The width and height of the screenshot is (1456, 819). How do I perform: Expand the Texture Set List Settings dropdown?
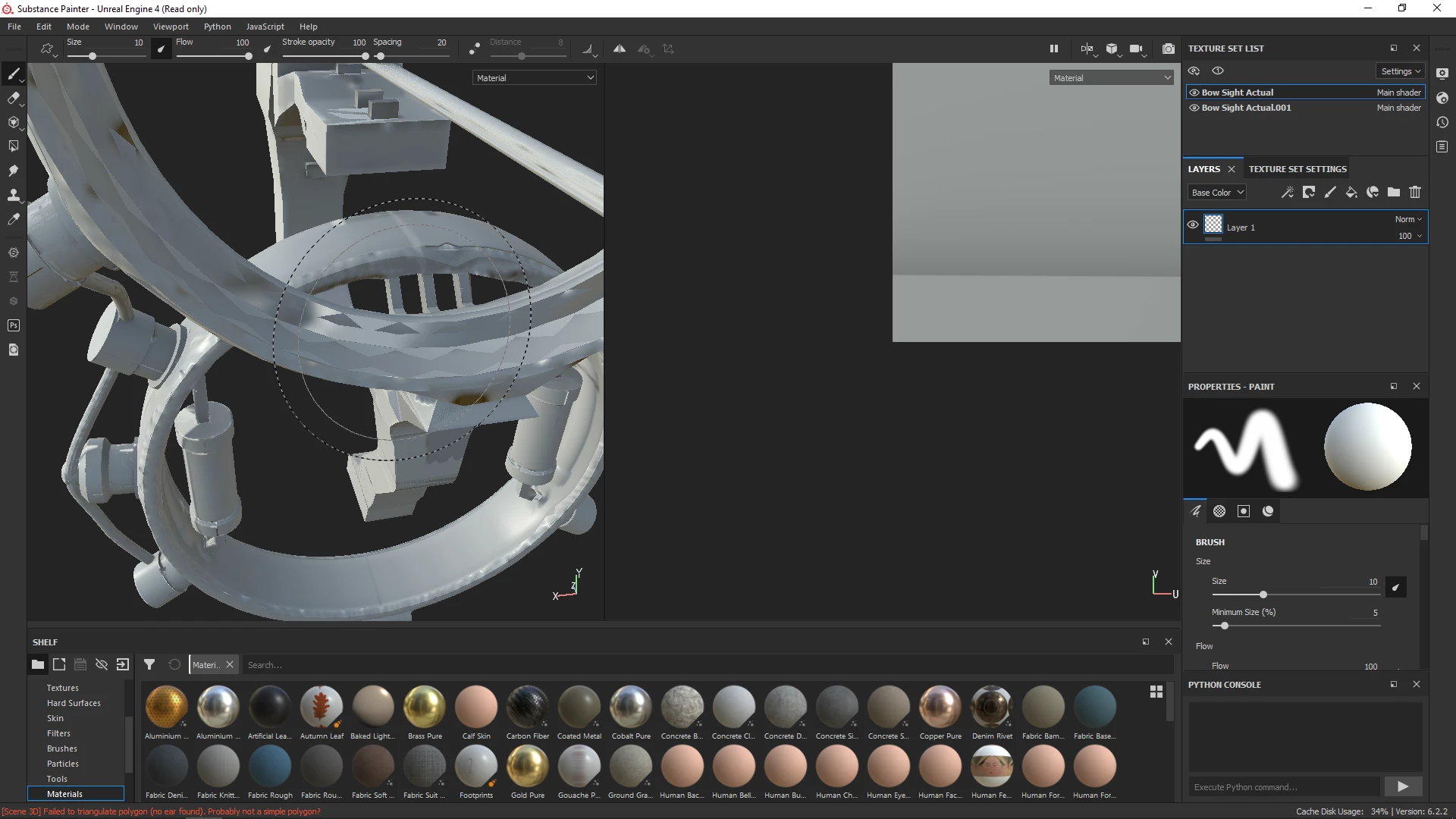[x=1400, y=71]
